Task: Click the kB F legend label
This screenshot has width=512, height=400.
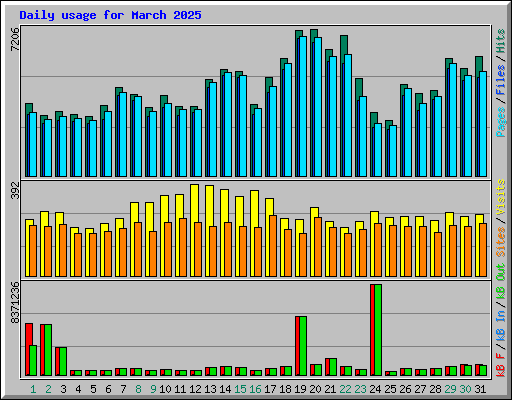Action: (x=501, y=365)
